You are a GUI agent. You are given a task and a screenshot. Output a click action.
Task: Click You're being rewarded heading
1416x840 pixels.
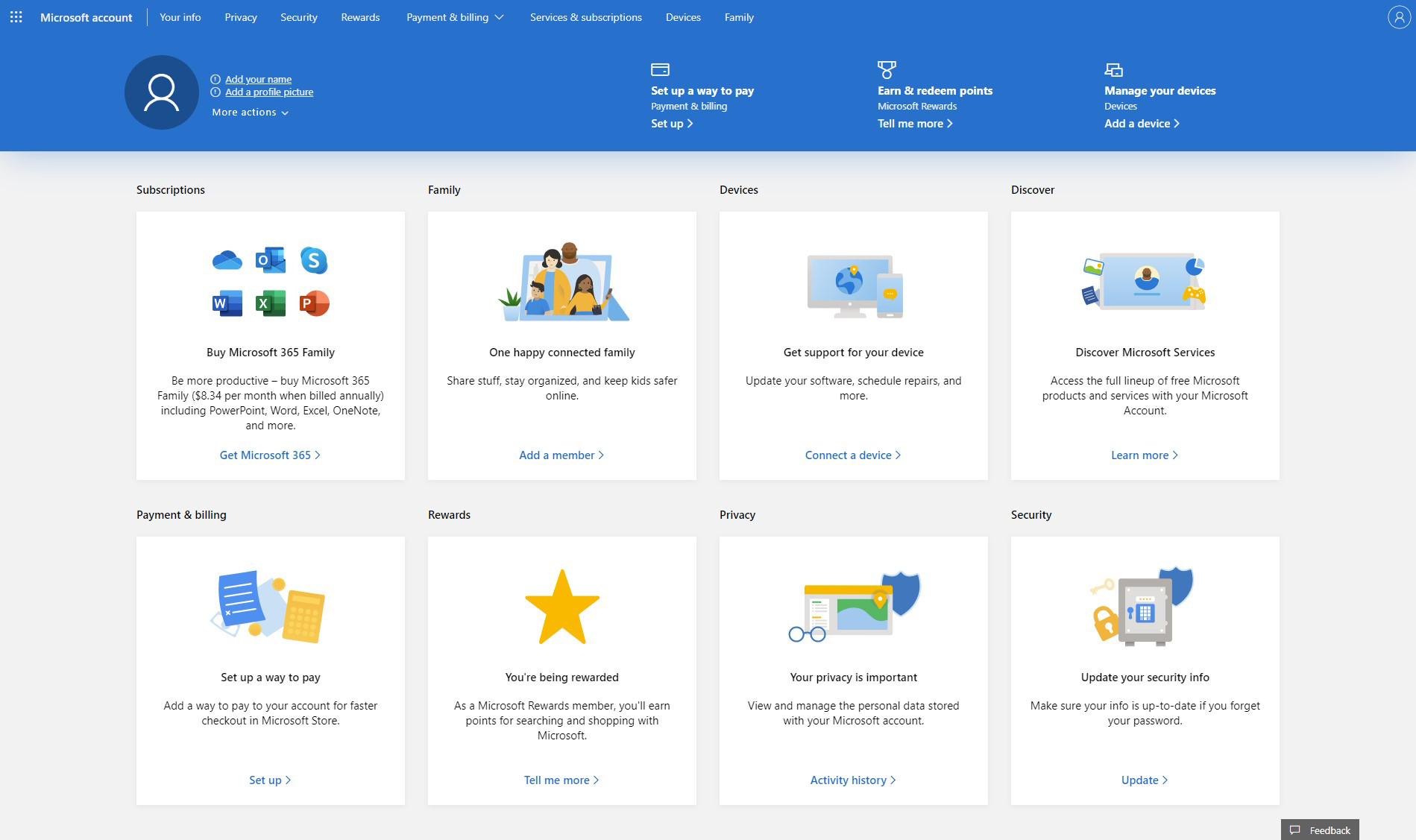click(562, 678)
